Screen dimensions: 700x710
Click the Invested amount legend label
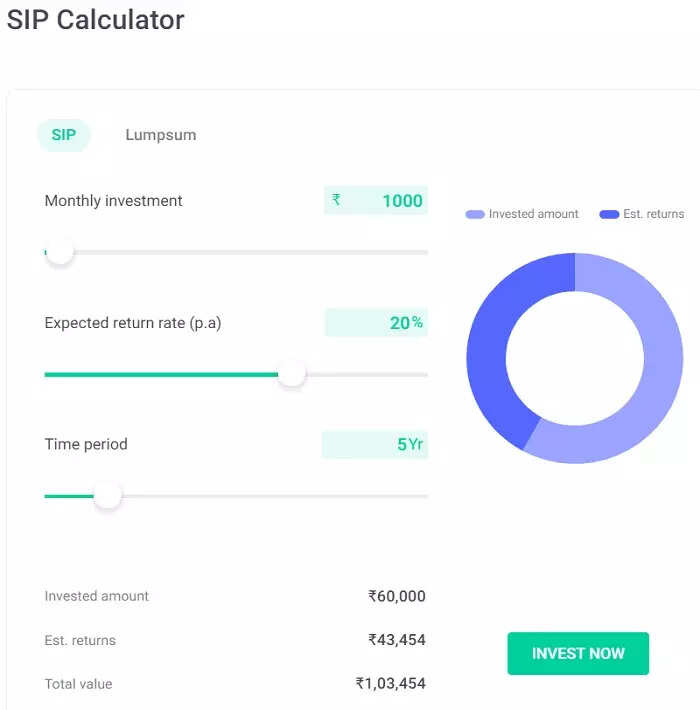(x=533, y=214)
